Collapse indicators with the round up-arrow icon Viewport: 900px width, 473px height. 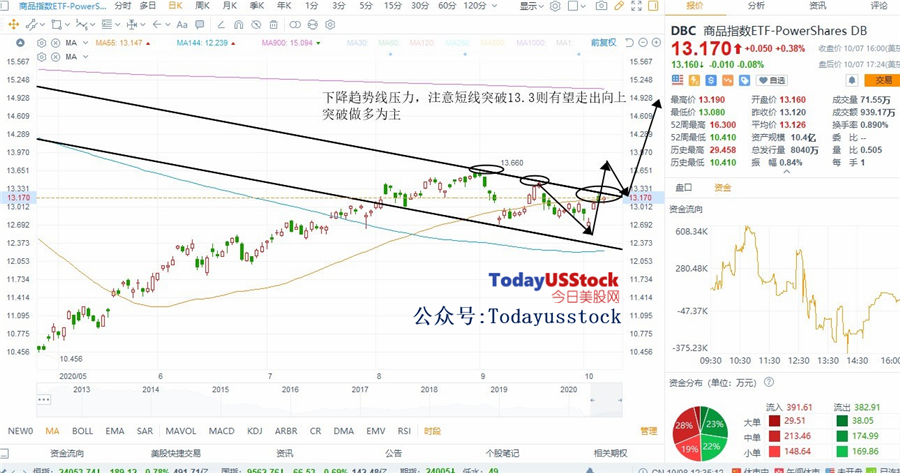coord(20,42)
